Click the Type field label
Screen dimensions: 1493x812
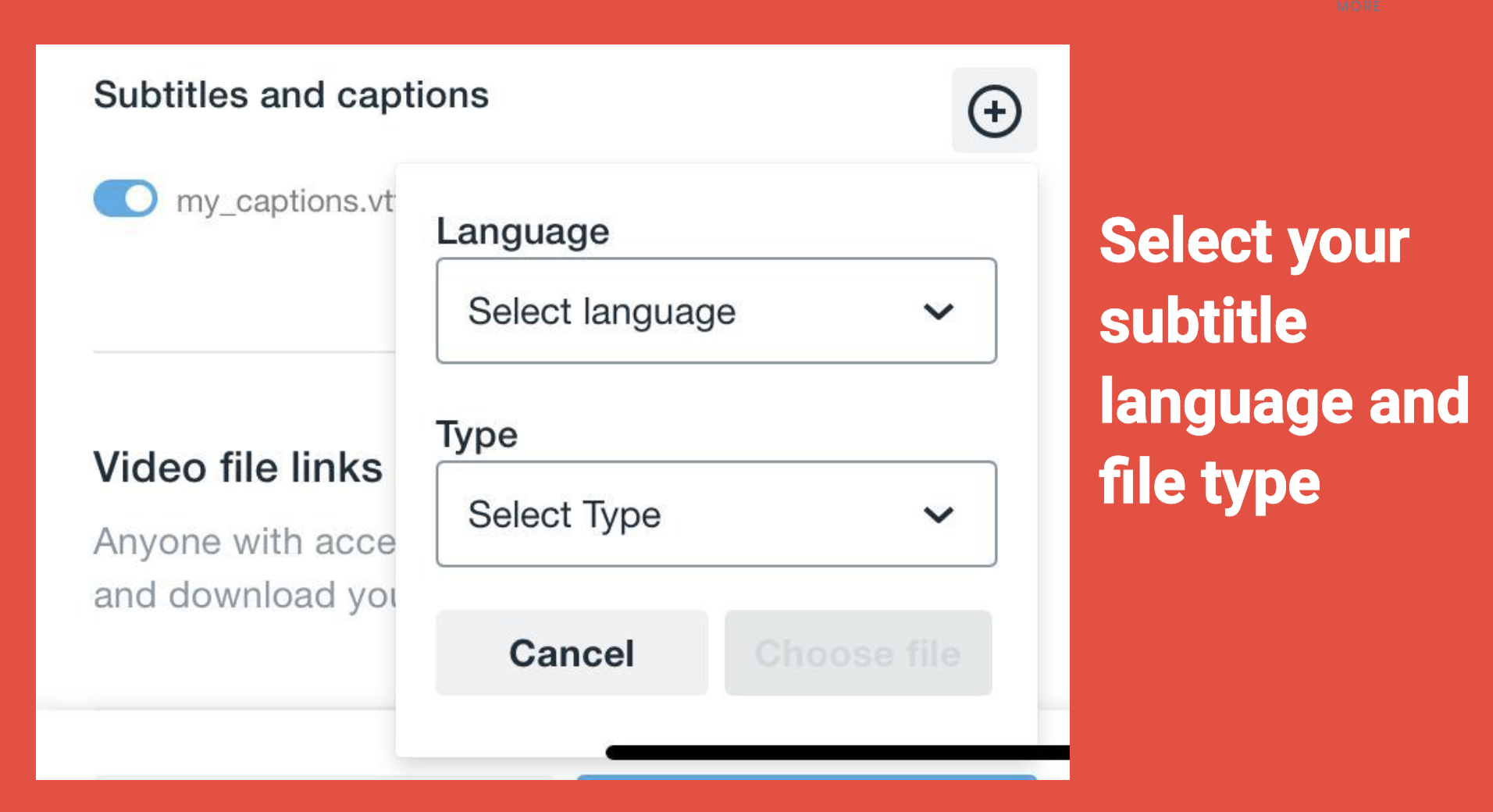point(477,435)
